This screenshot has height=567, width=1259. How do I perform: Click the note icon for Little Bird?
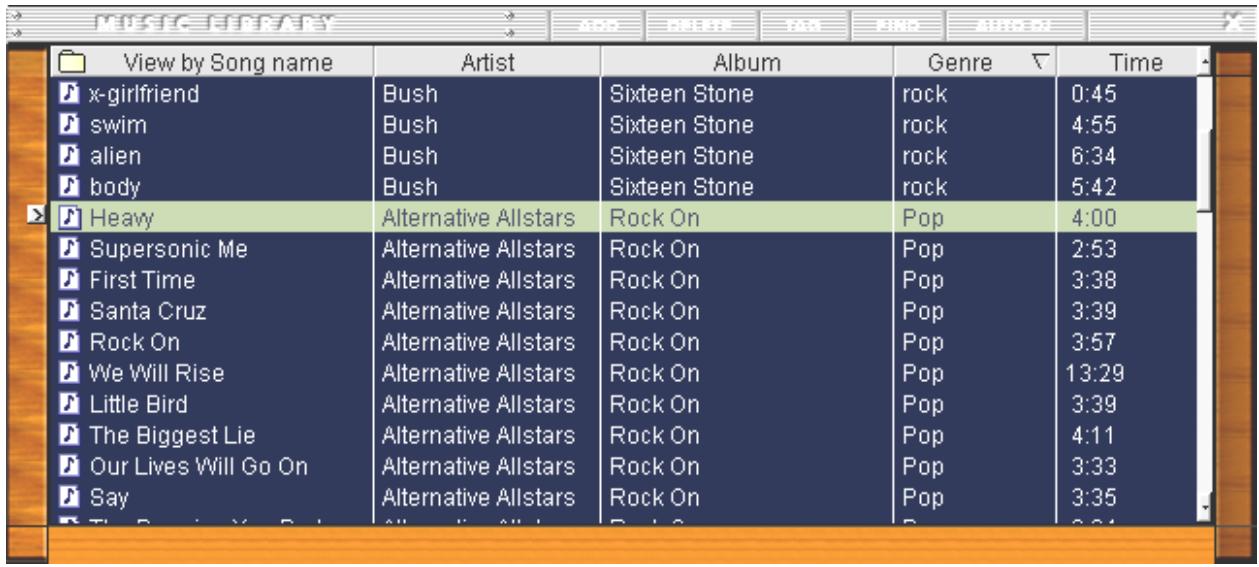[69, 404]
